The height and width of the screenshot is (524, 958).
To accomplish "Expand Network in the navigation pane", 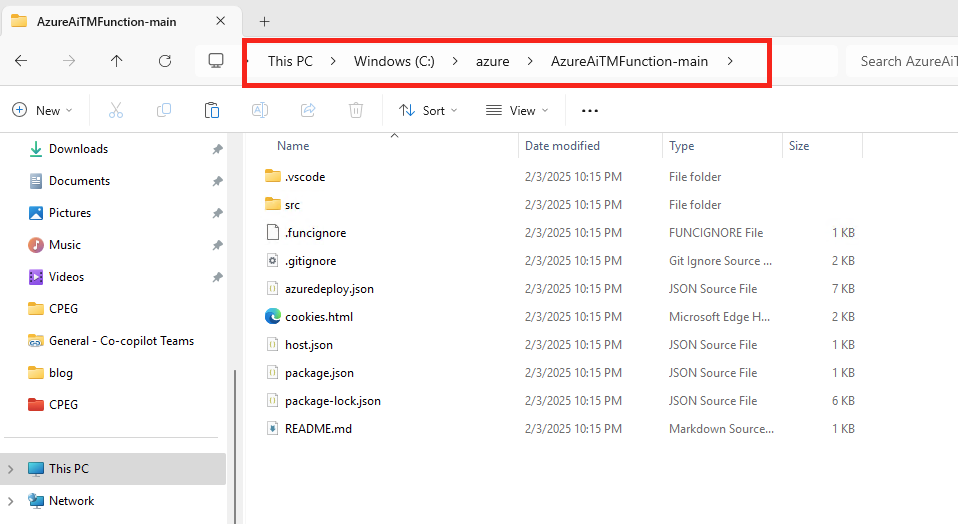I will coord(10,501).
